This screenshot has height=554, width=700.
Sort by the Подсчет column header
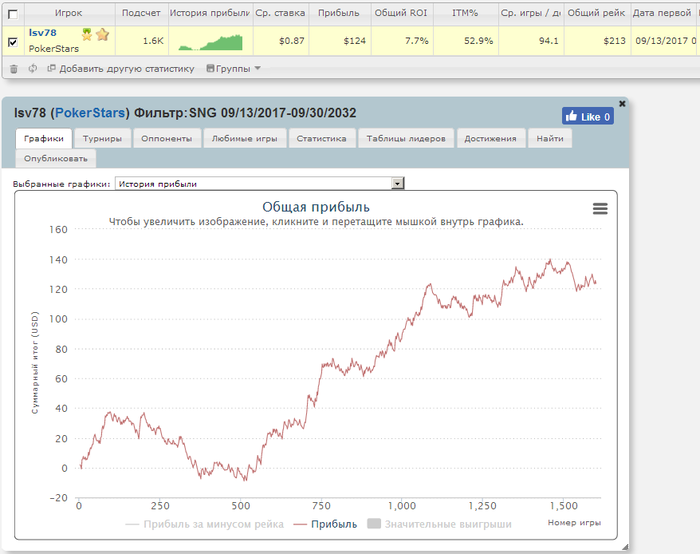(x=141, y=13)
